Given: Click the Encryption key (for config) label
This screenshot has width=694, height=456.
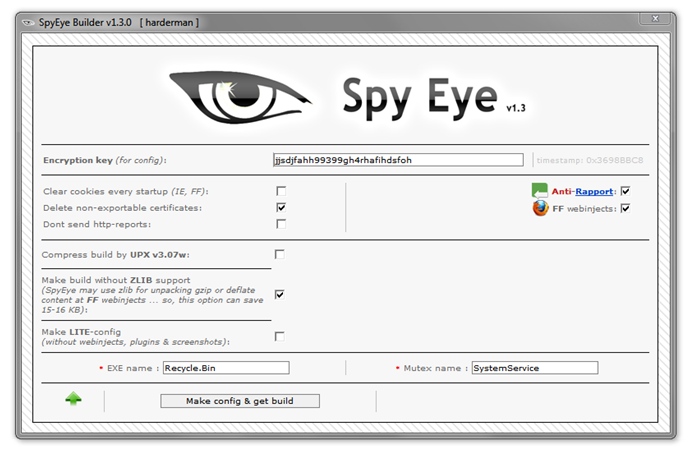Looking at the screenshot, I should [105, 160].
